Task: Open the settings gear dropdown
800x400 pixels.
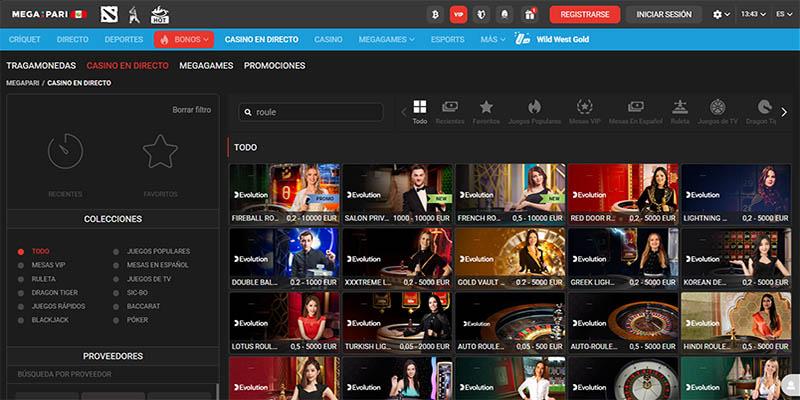Action: coord(721,15)
